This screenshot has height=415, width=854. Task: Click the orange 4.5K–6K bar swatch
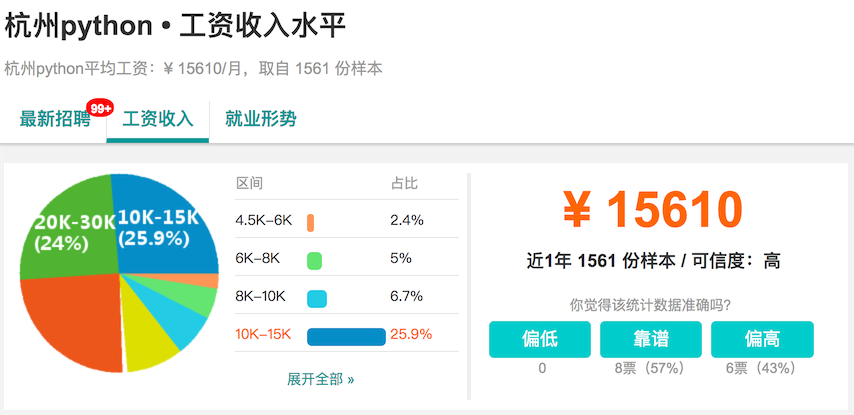(311, 221)
